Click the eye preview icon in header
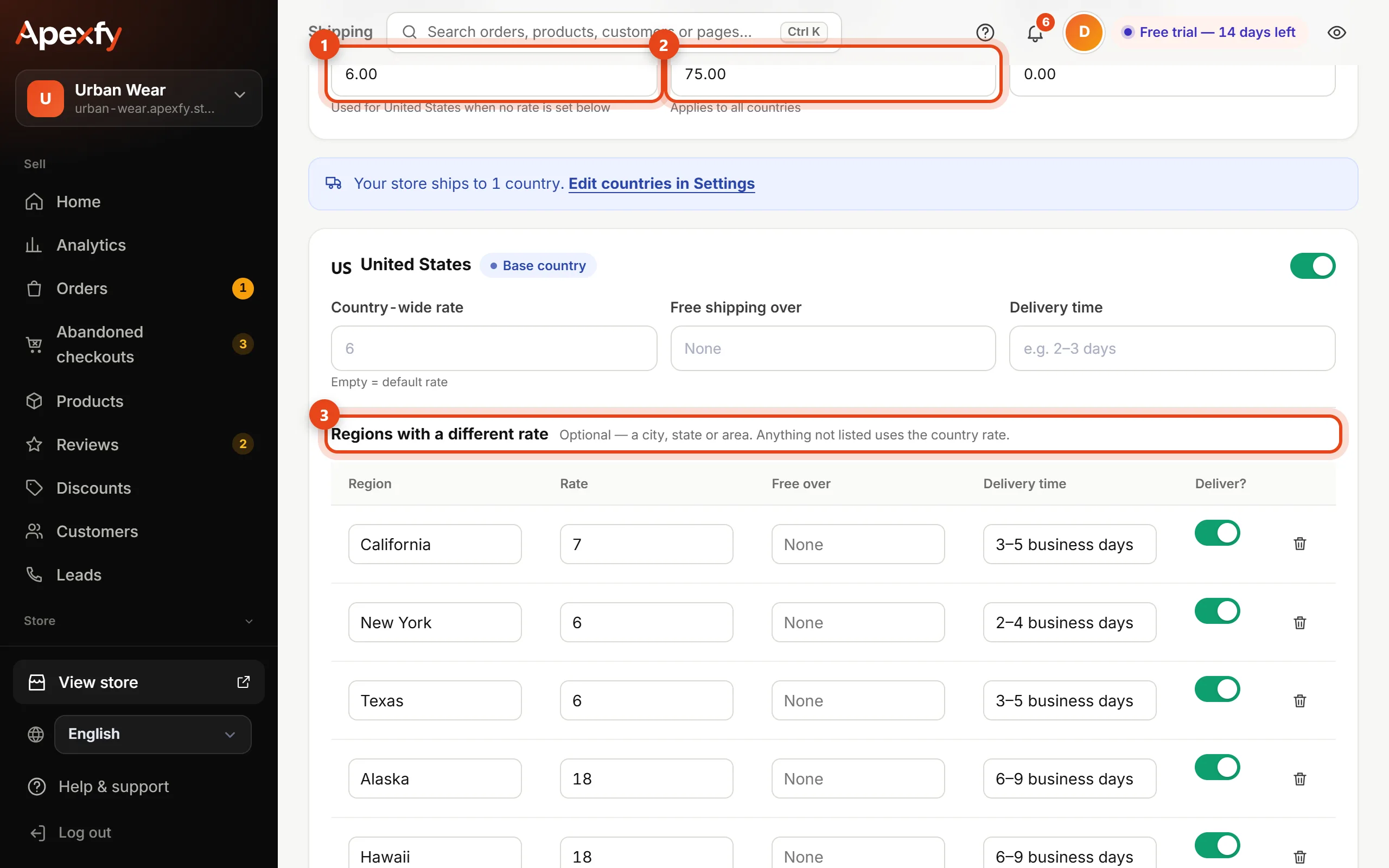Image resolution: width=1389 pixels, height=868 pixels. click(1337, 32)
